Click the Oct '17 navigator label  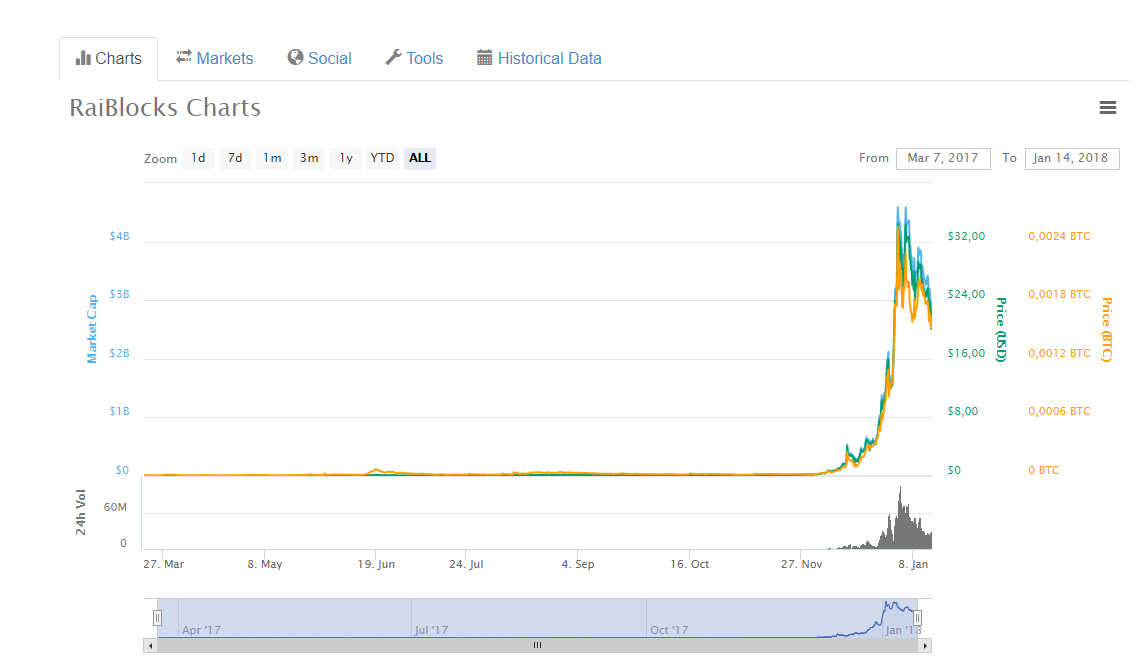[669, 630]
